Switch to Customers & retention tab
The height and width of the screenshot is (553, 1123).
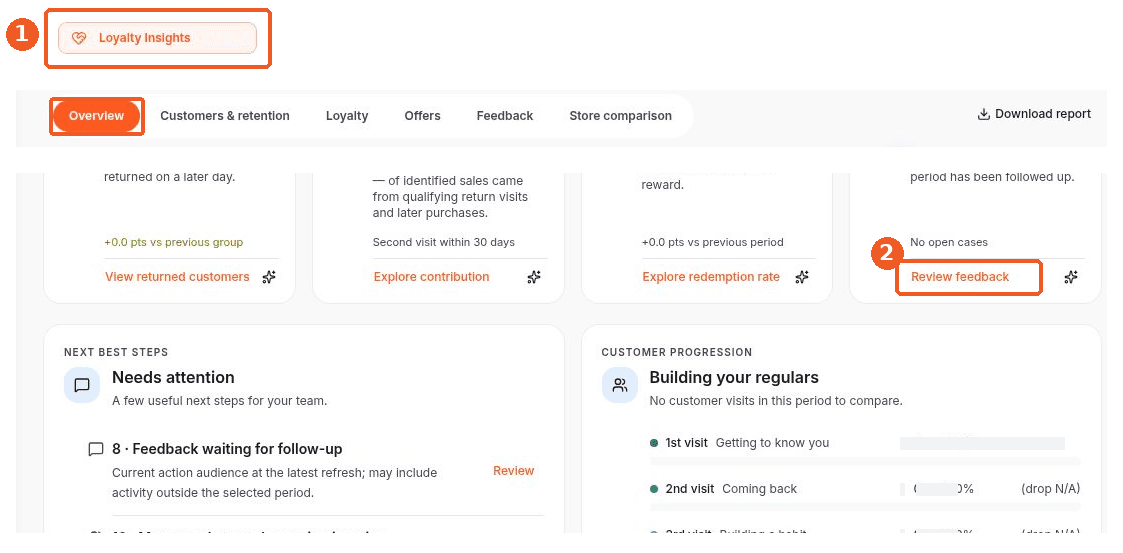pyautogui.click(x=225, y=116)
